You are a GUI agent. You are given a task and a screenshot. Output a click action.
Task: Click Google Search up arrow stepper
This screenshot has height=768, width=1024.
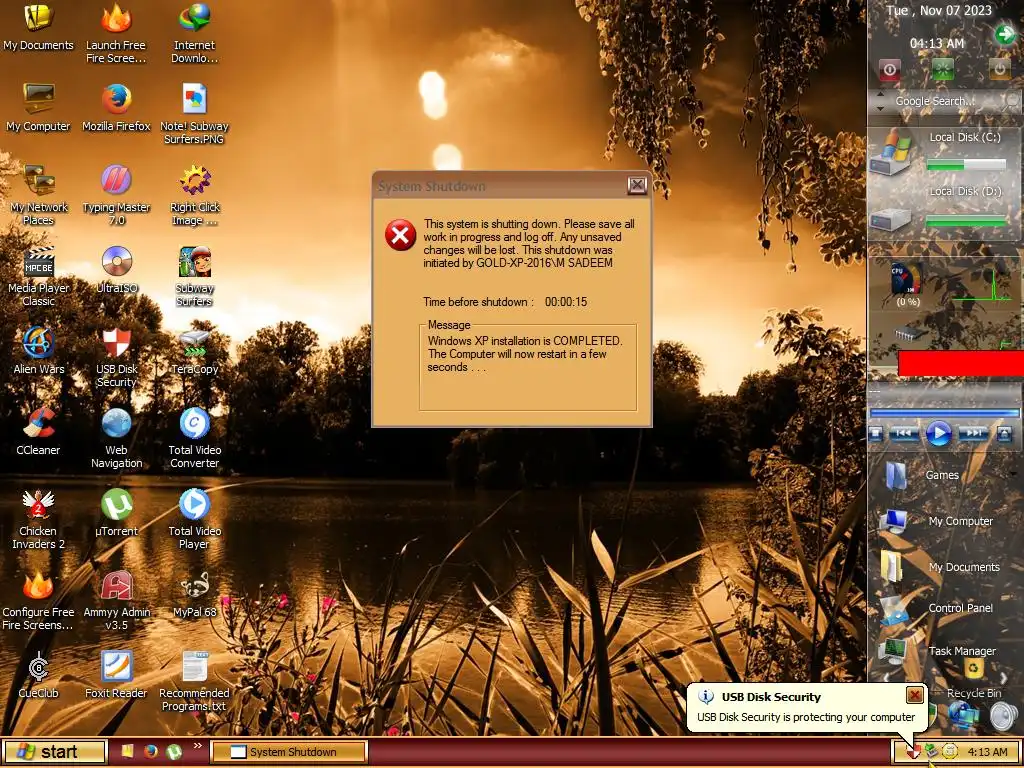point(880,95)
